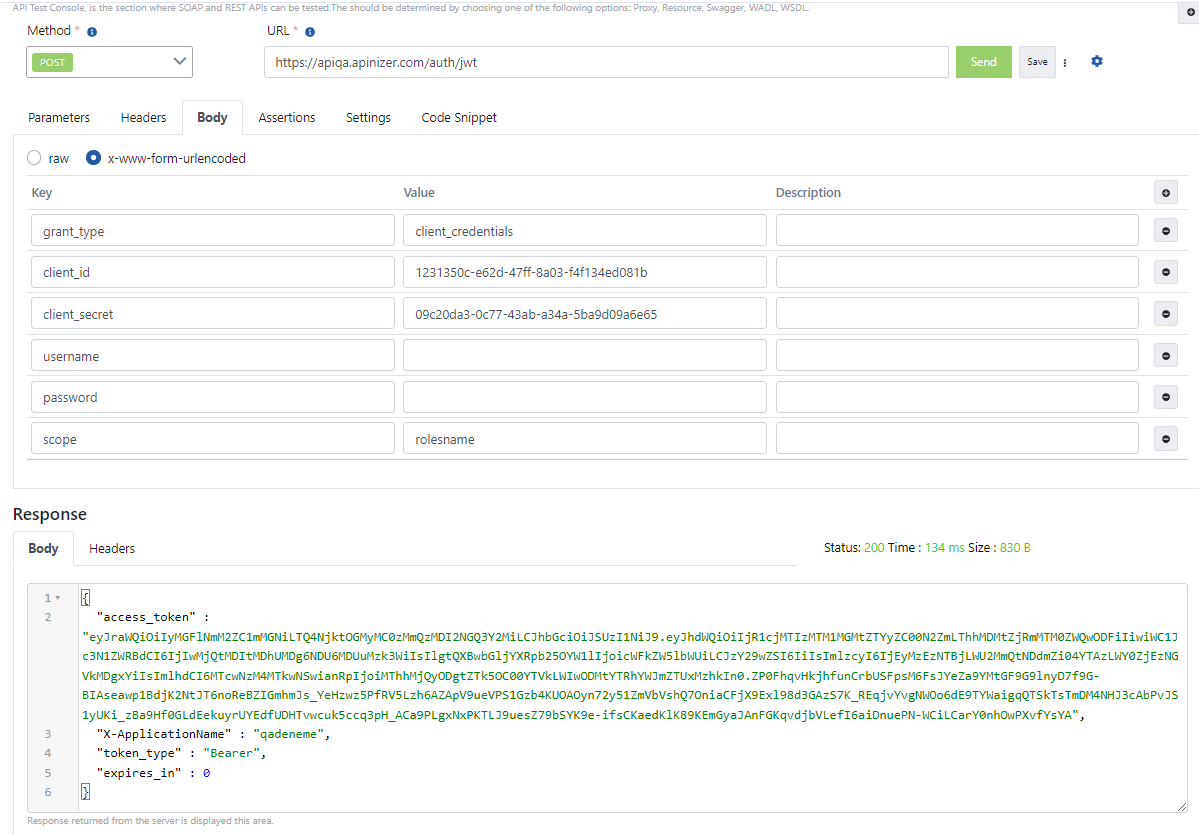Screen dimensions: 1199x835
Task: Delete the scope row with minus icon
Action: pyautogui.click(x=1164, y=439)
